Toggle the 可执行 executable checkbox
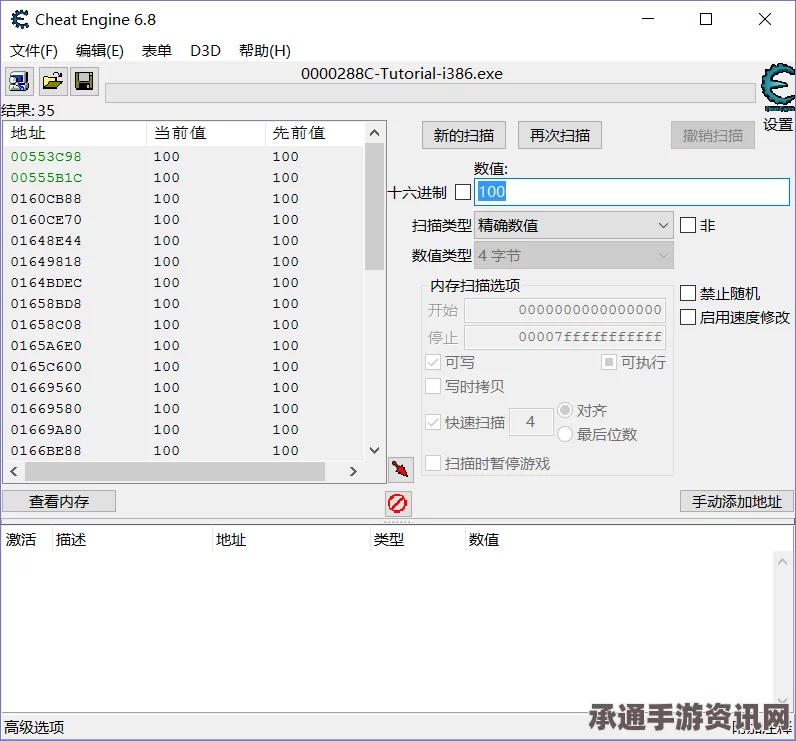The image size is (796, 741). (x=609, y=362)
